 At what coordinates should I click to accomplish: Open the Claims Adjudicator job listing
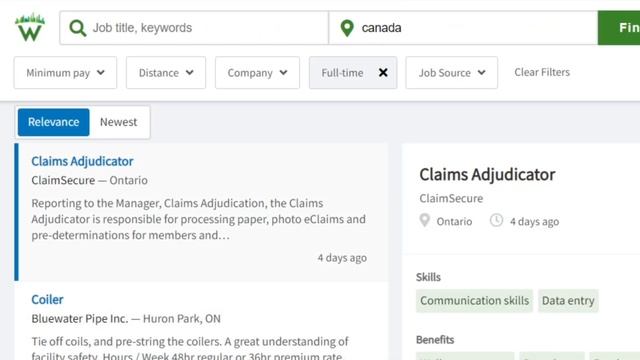point(82,161)
